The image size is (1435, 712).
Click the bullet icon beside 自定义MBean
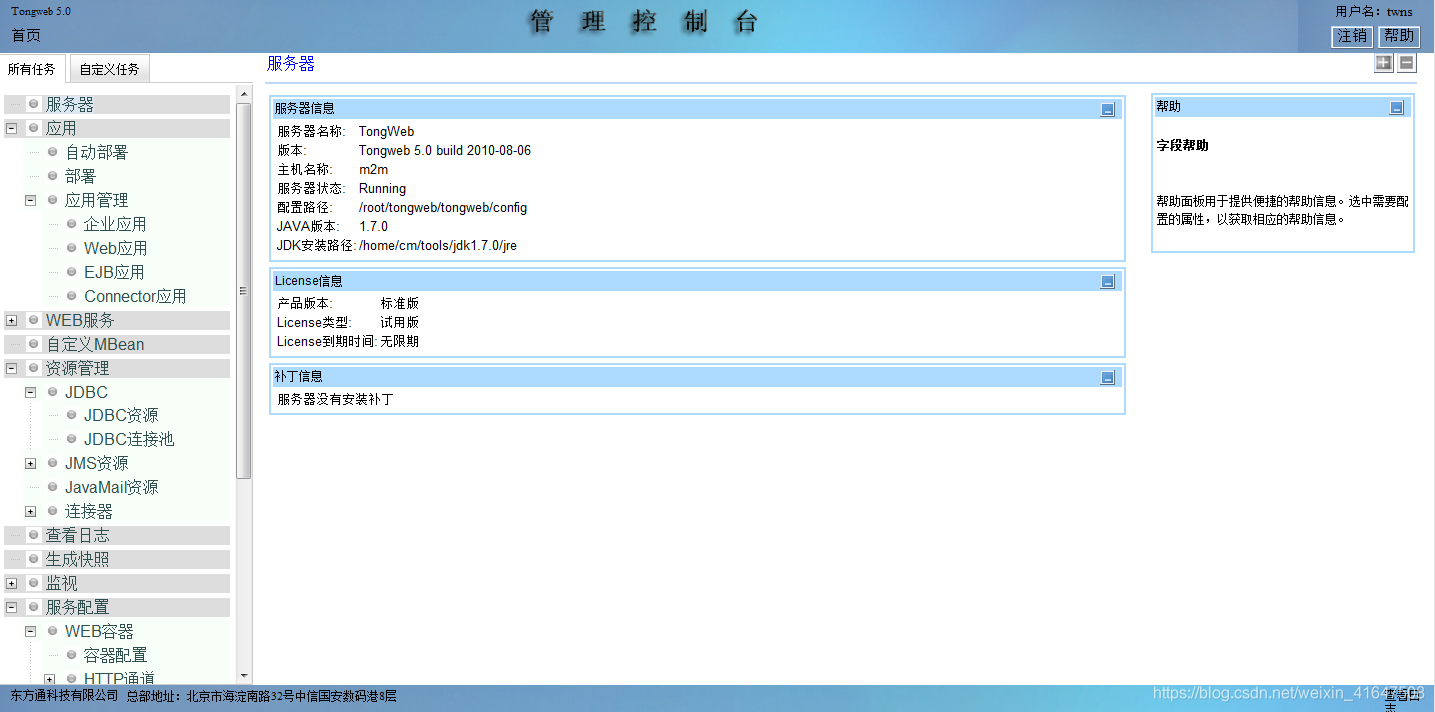(33, 344)
